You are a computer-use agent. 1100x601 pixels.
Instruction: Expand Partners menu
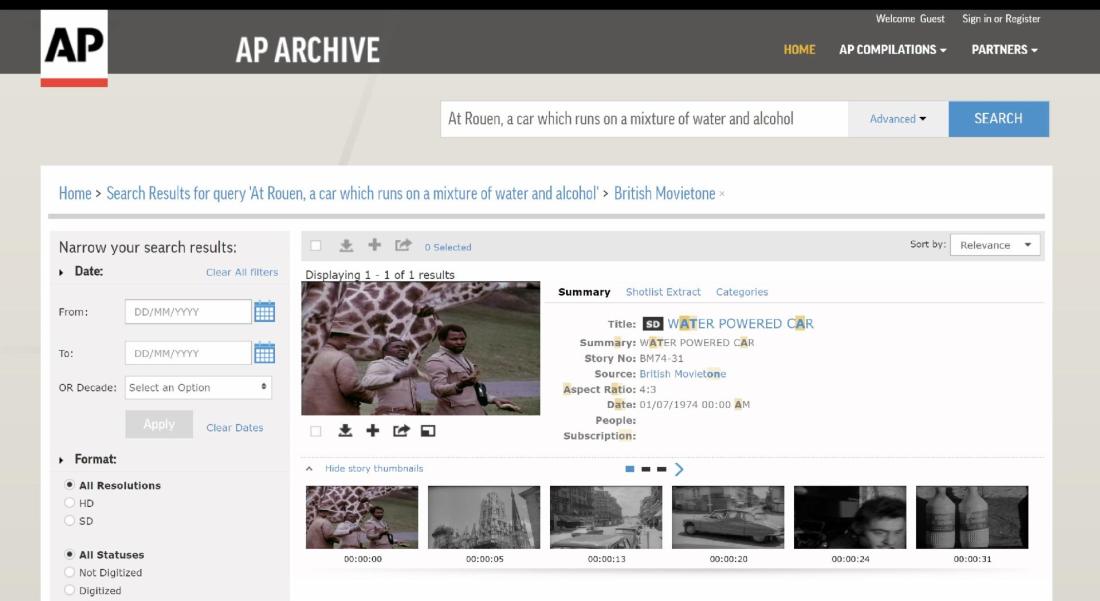1004,50
